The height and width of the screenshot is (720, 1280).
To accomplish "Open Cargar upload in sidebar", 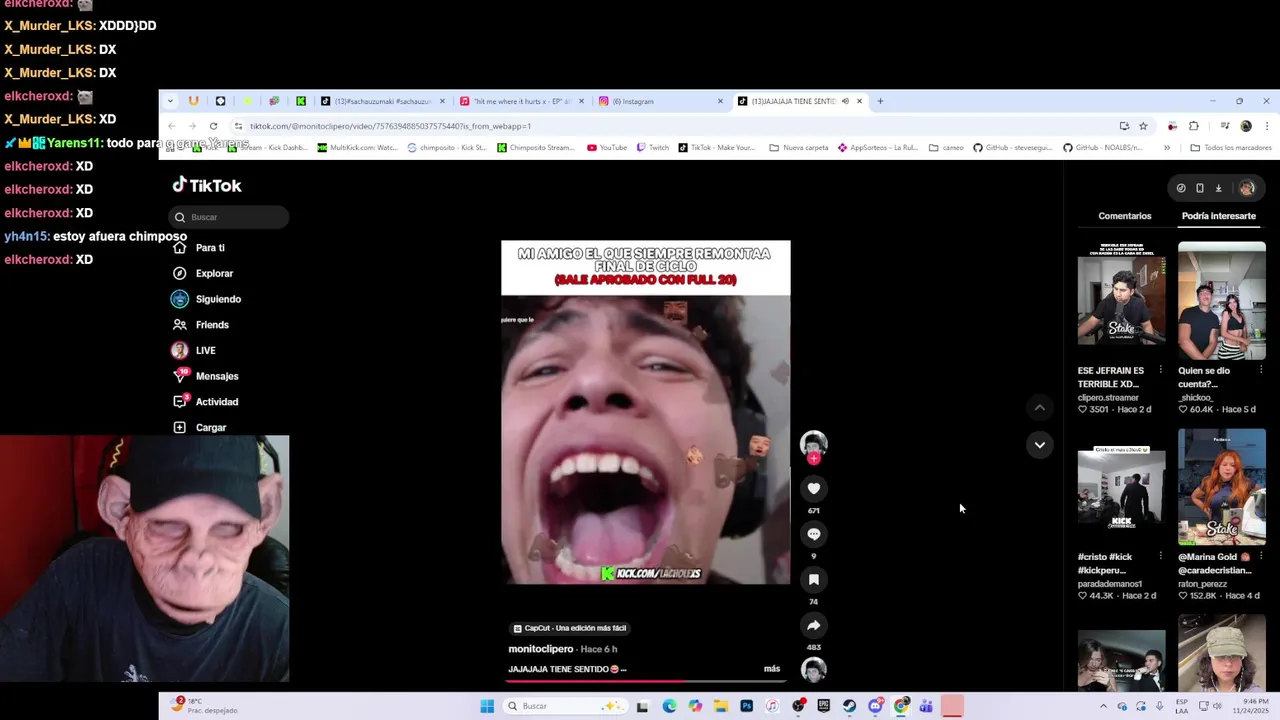I will 199,427.
